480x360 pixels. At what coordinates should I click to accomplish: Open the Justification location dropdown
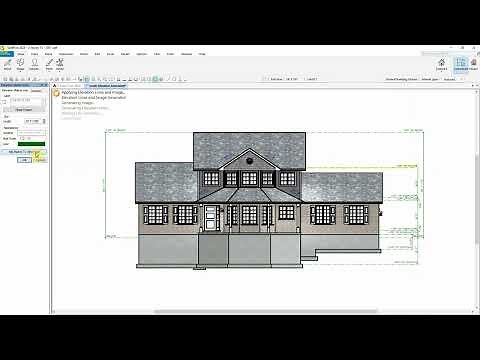click(x=32, y=133)
